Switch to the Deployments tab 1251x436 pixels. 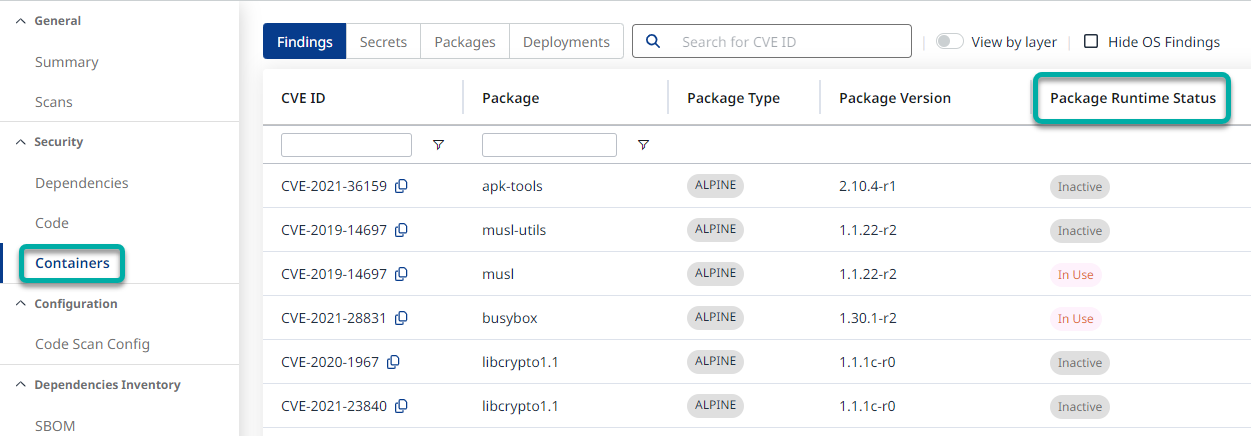coord(566,42)
